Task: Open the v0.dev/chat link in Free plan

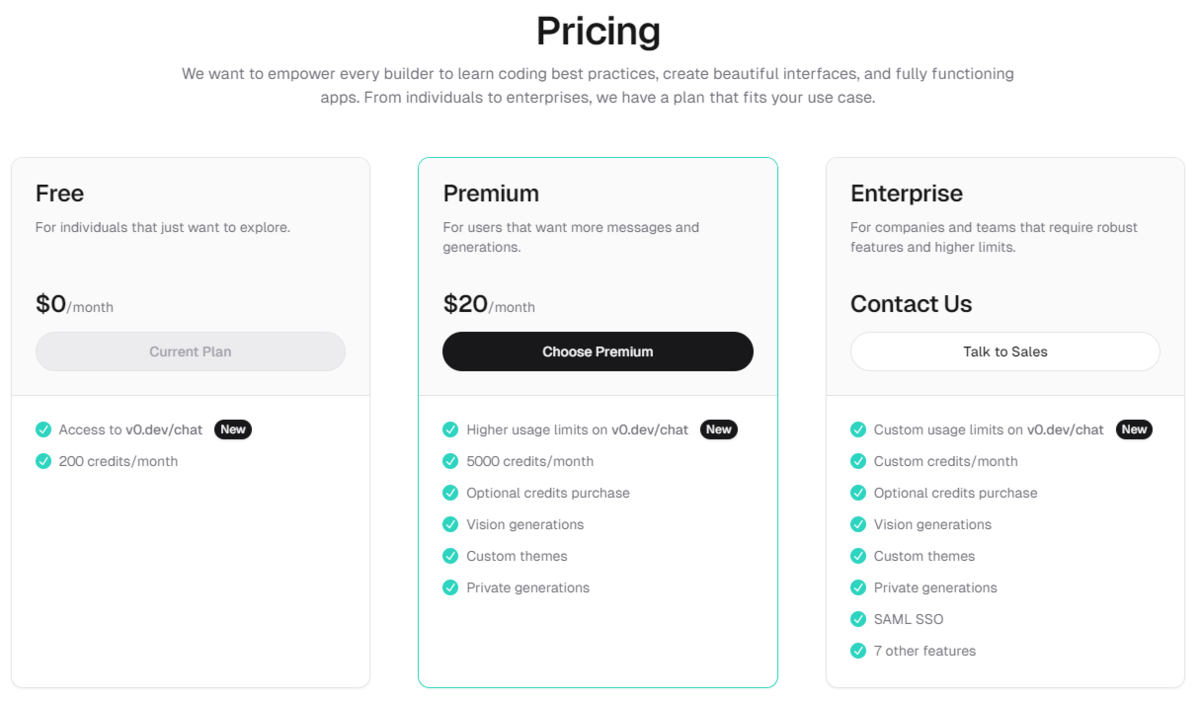Action: click(164, 429)
